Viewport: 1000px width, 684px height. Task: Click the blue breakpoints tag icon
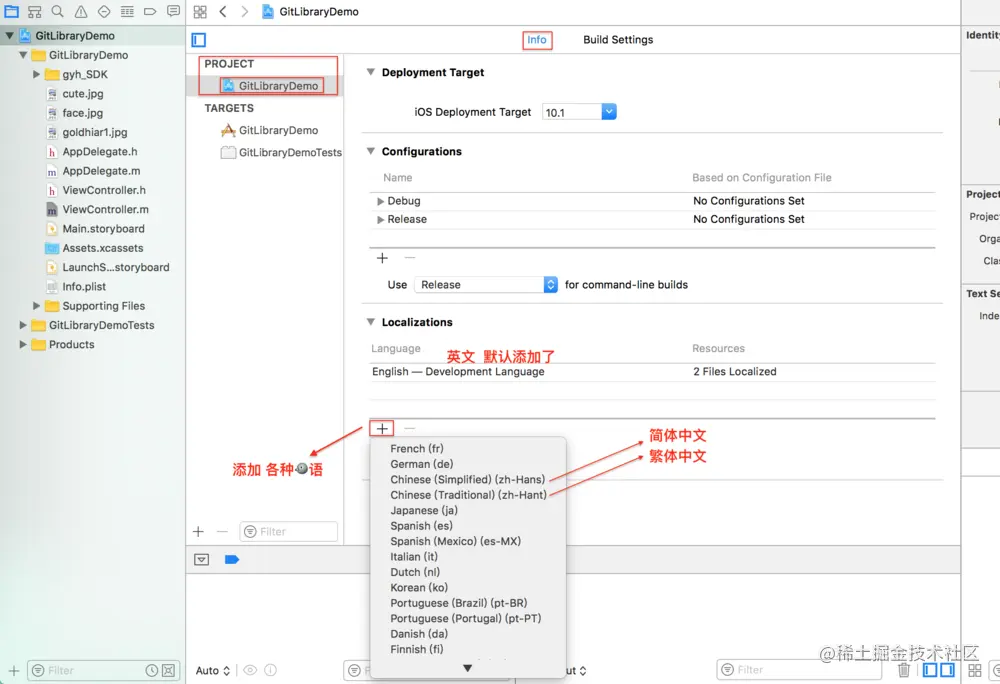point(232,560)
